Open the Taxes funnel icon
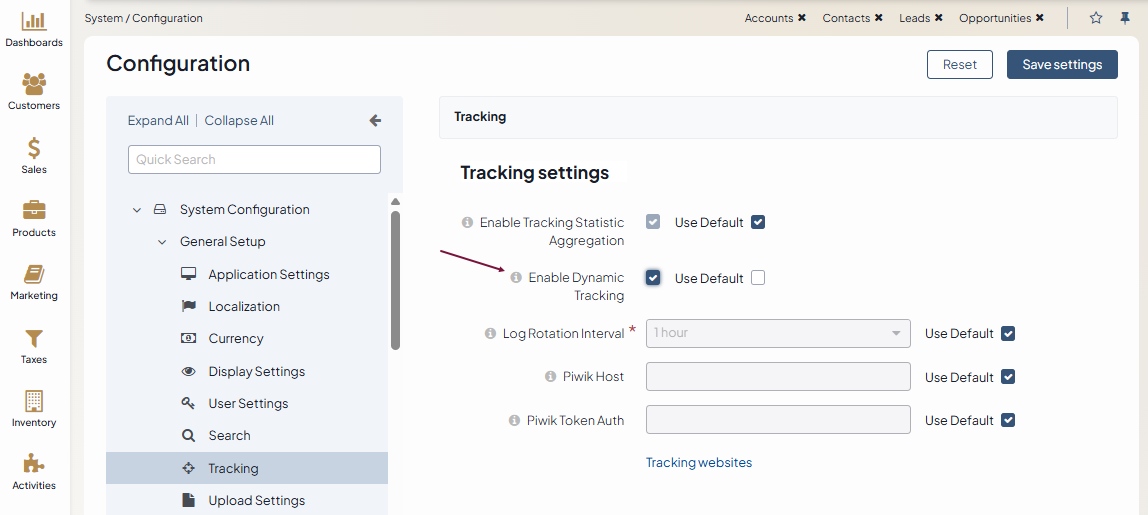 [x=34, y=339]
